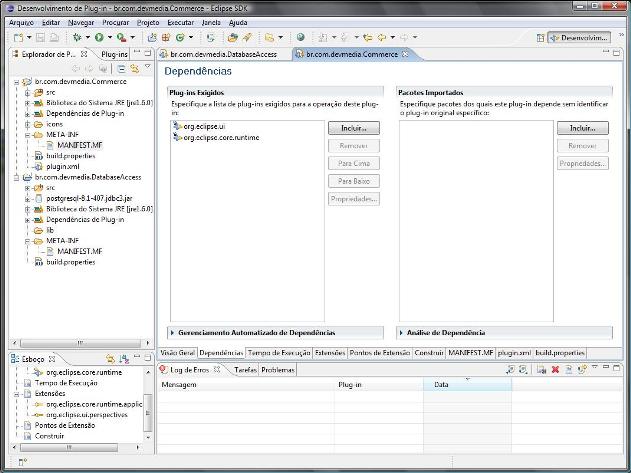The image size is (631, 473).
Task: Expand src folder under br.com.devmedia.Commerce
Action: point(27,93)
